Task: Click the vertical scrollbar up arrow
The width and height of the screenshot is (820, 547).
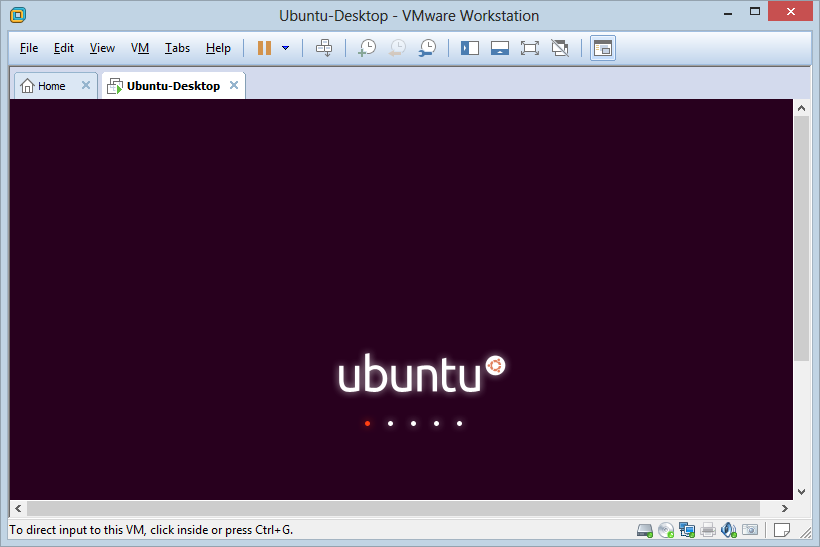Action: [x=801, y=108]
